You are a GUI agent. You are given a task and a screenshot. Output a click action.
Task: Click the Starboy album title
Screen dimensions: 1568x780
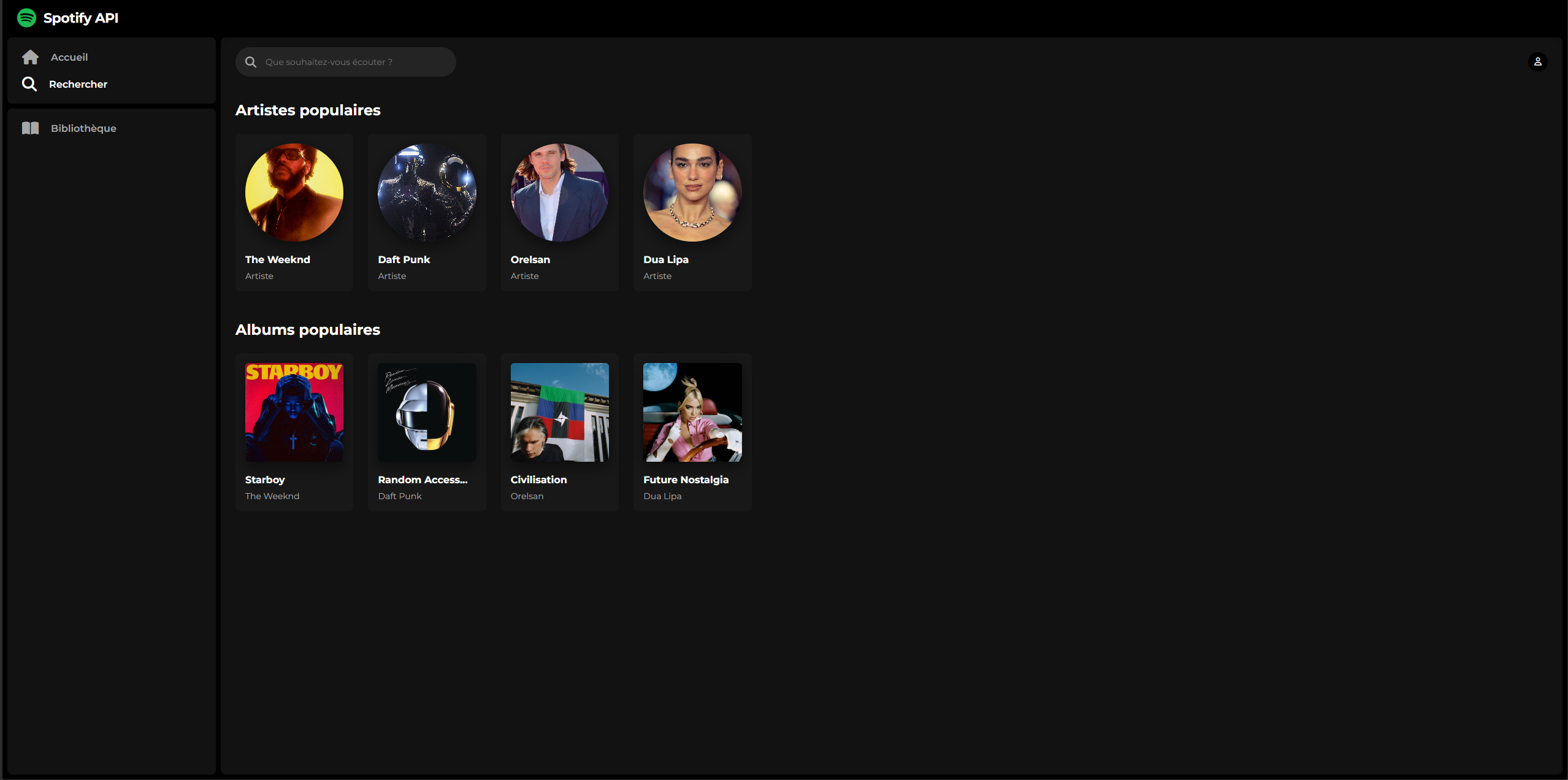[265, 480]
